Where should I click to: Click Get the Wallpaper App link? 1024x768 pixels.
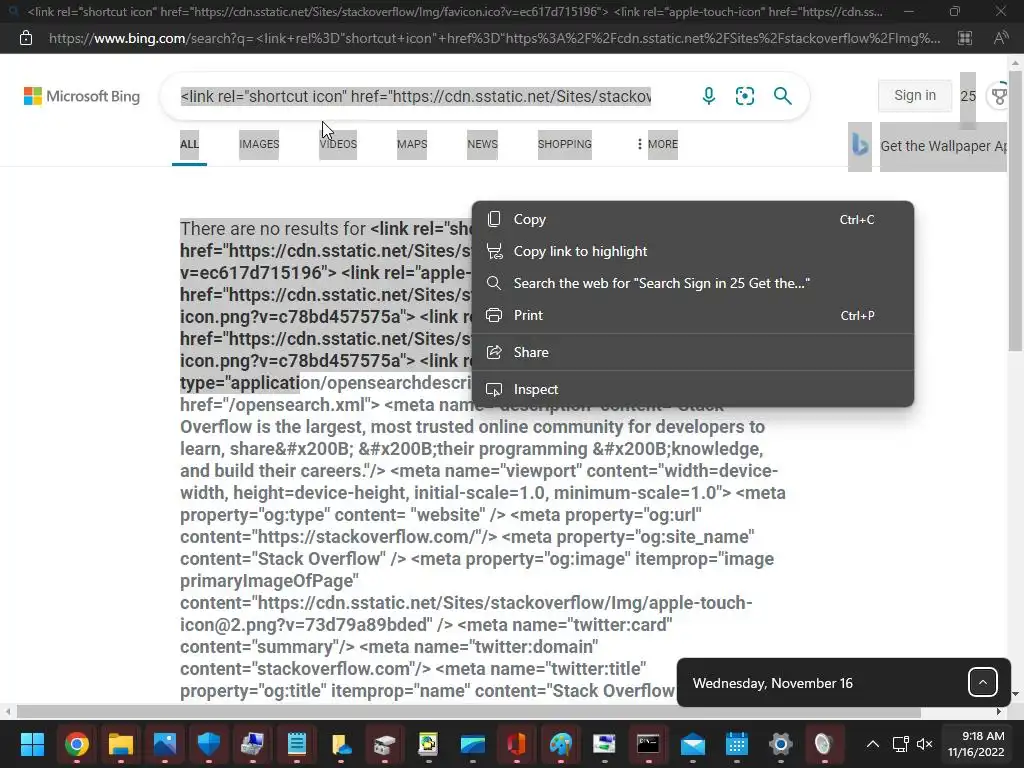click(x=943, y=146)
